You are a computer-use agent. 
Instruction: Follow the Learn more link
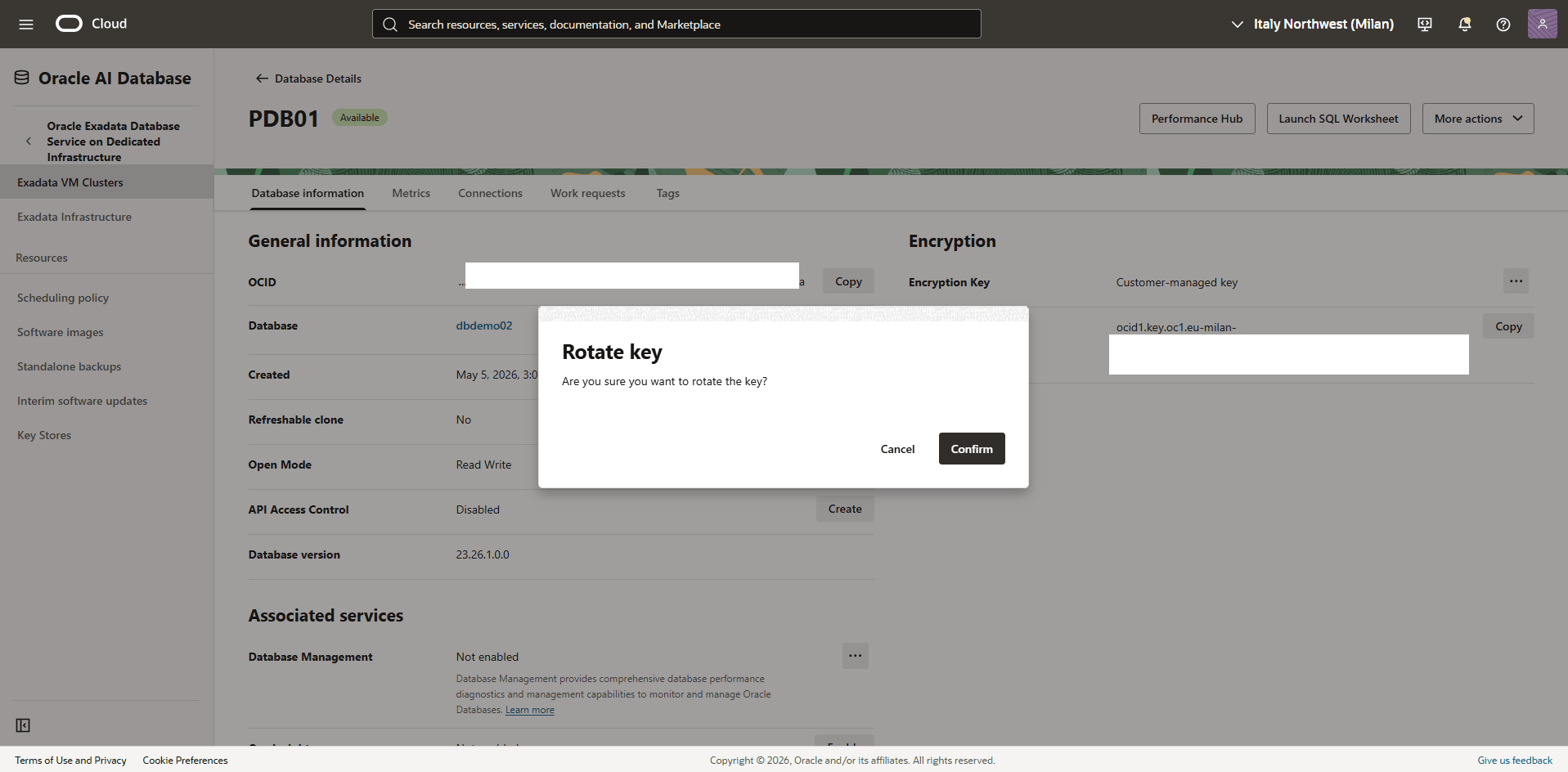coord(529,710)
